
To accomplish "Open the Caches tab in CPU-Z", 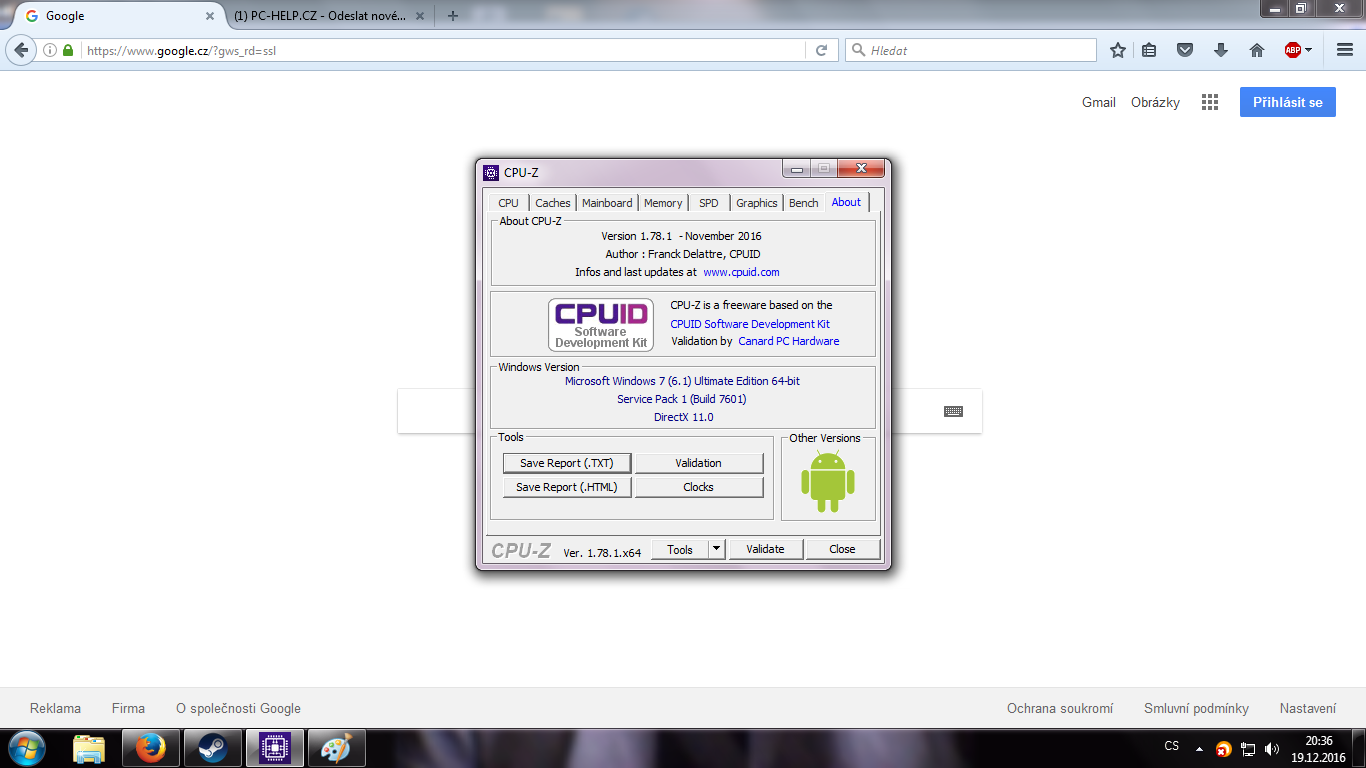I will pos(553,203).
